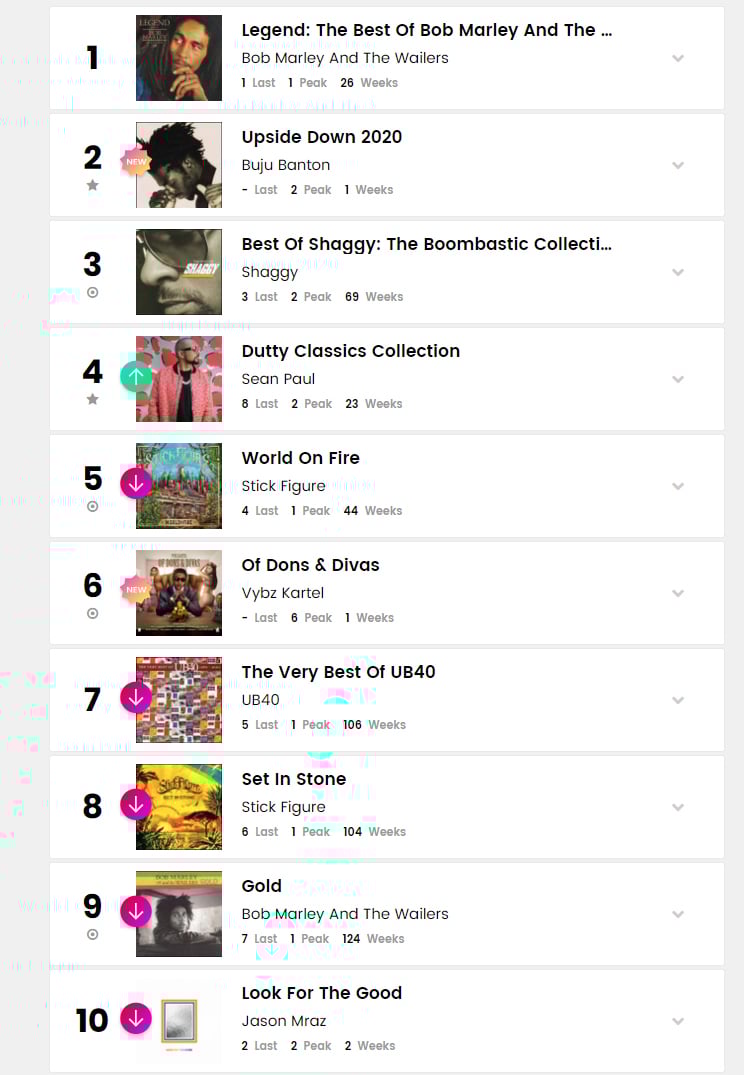Click the NEW badge on Of Dons & Divas

pyautogui.click(x=136, y=590)
